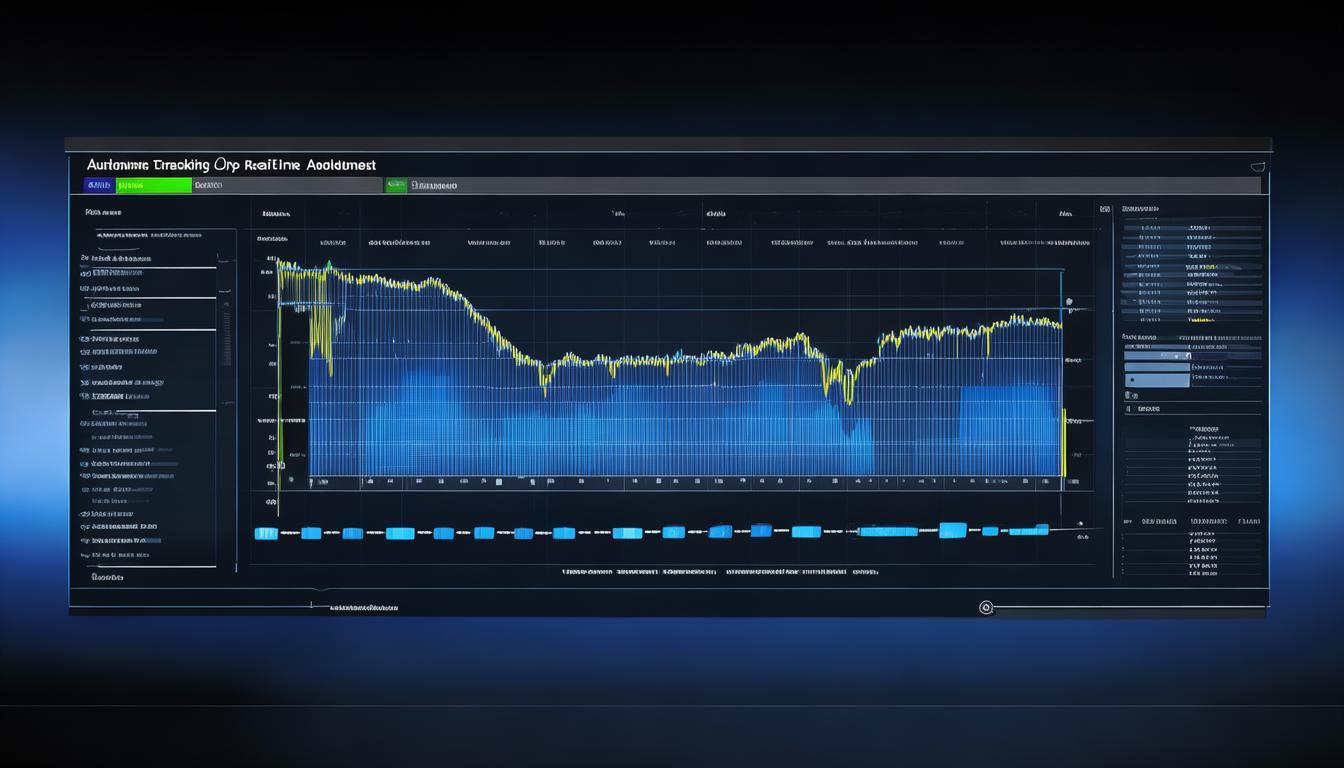Click the round marker right of chart peak
The image size is (1344, 768).
point(1069,301)
